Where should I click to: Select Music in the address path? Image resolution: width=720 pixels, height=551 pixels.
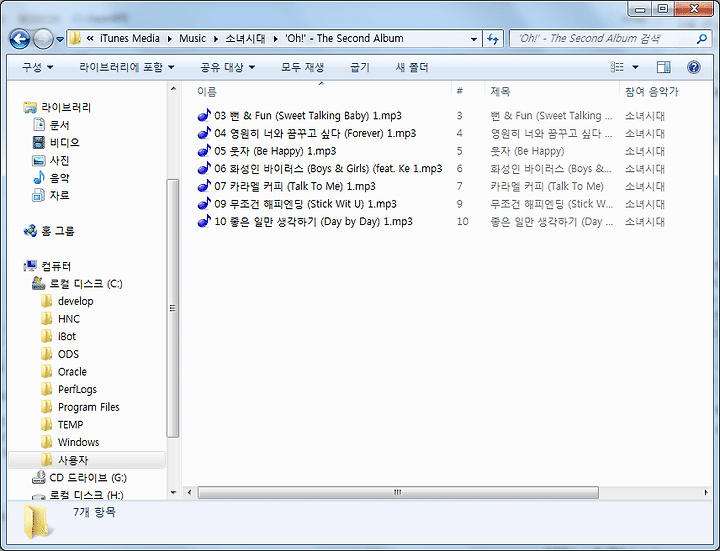coord(192,39)
